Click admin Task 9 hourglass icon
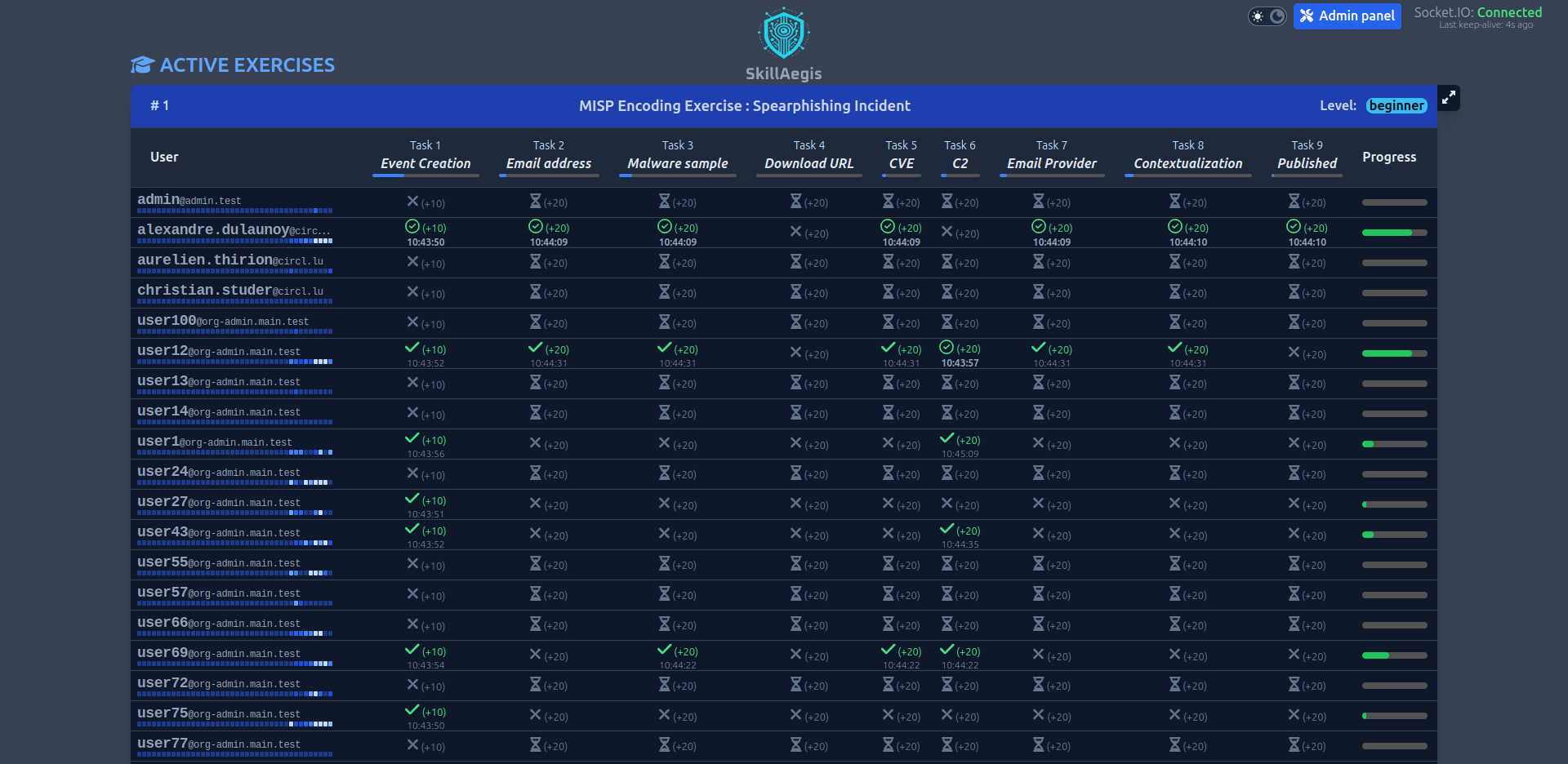This screenshot has height=764, width=1568. (x=1294, y=201)
